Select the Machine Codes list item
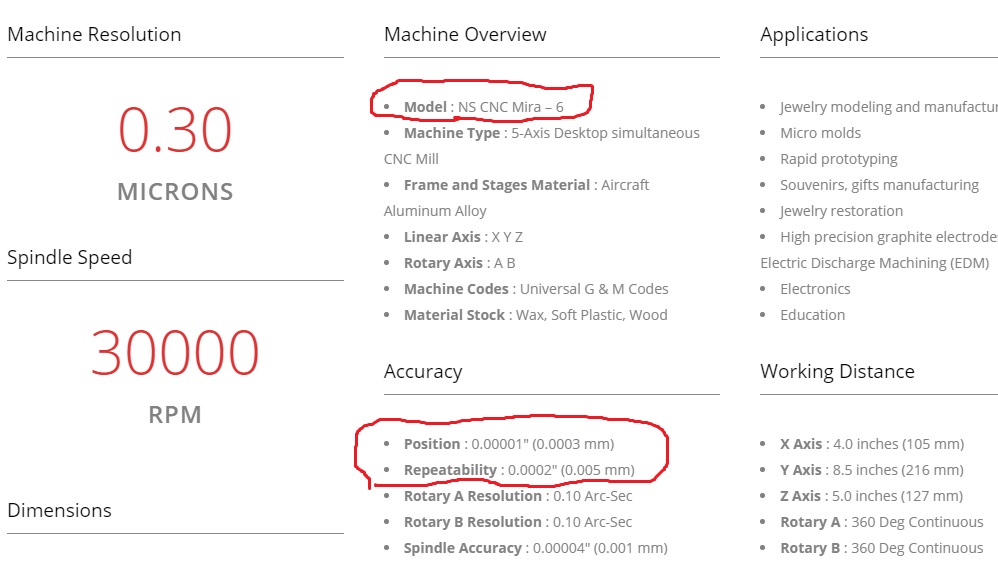This screenshot has width=998, height=566. click(536, 290)
